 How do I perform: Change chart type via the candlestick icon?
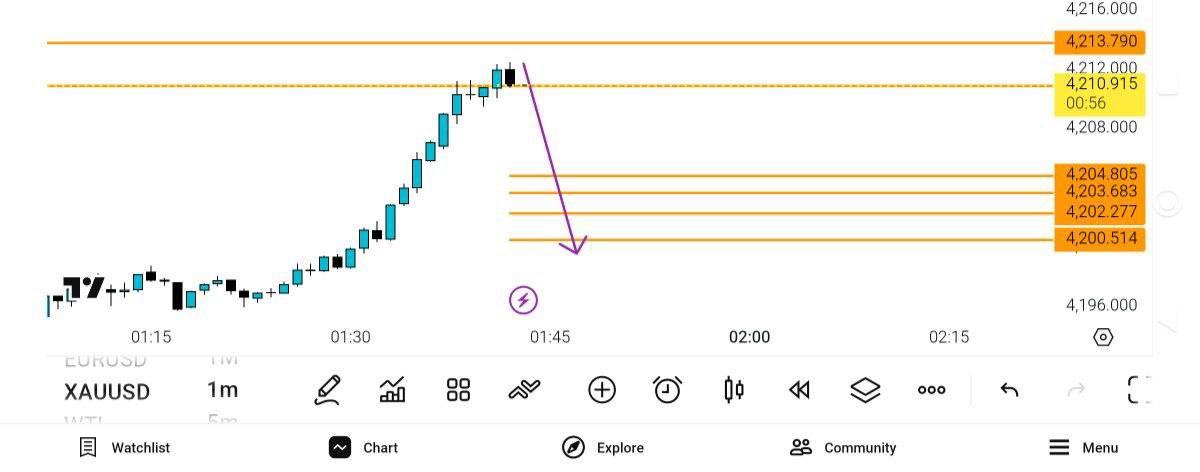click(x=734, y=390)
